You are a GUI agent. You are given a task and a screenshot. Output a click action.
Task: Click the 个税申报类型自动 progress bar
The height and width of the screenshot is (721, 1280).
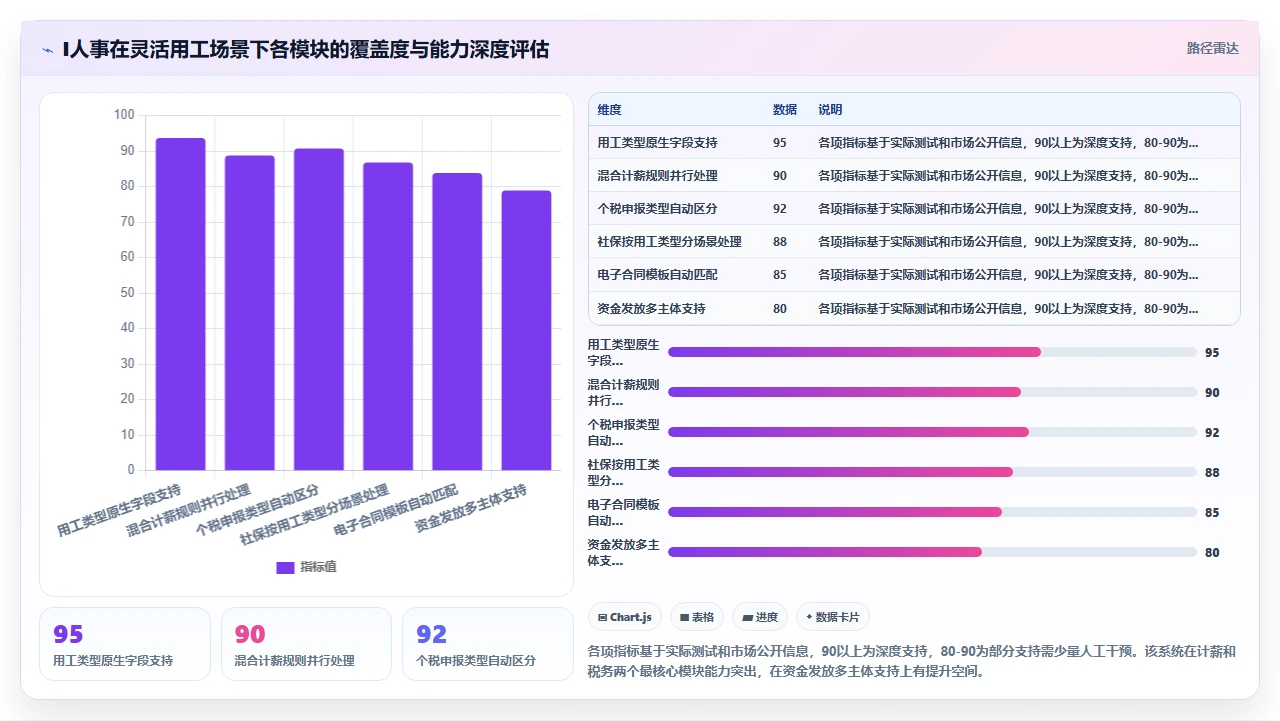point(932,432)
